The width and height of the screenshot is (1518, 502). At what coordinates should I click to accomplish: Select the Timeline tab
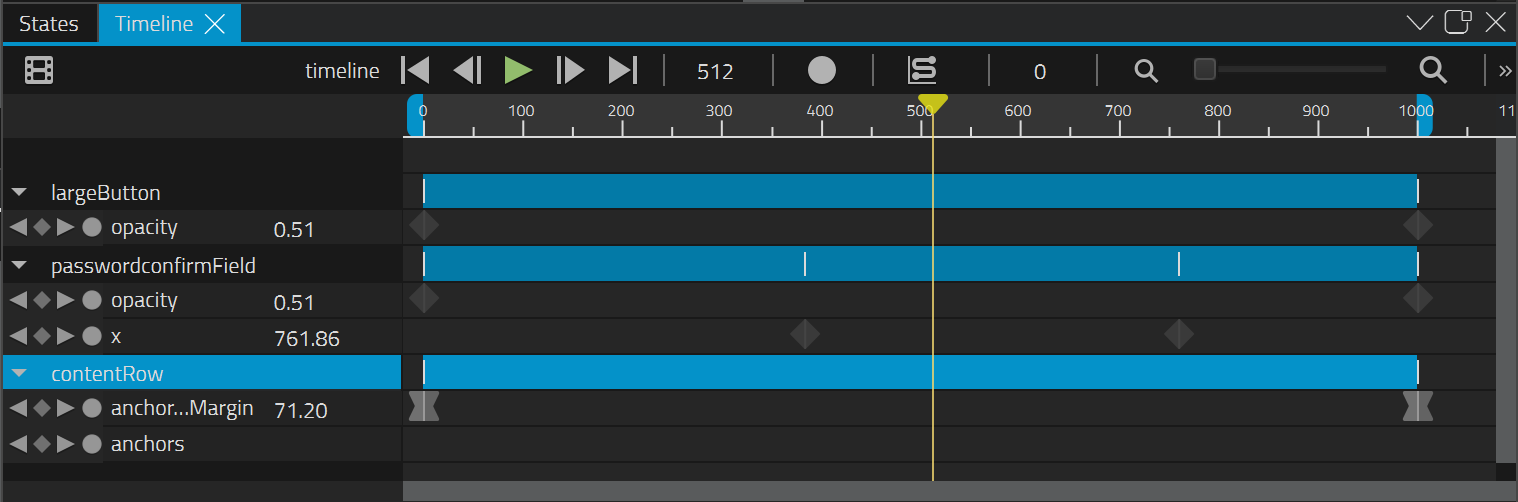click(x=154, y=24)
